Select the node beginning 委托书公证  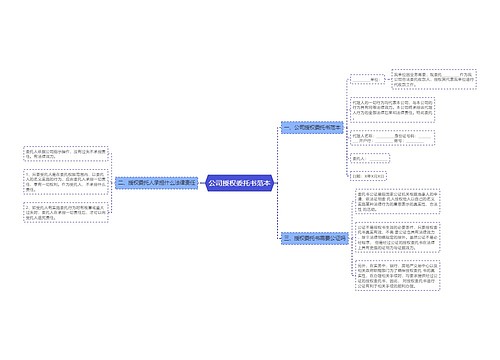point(398,202)
